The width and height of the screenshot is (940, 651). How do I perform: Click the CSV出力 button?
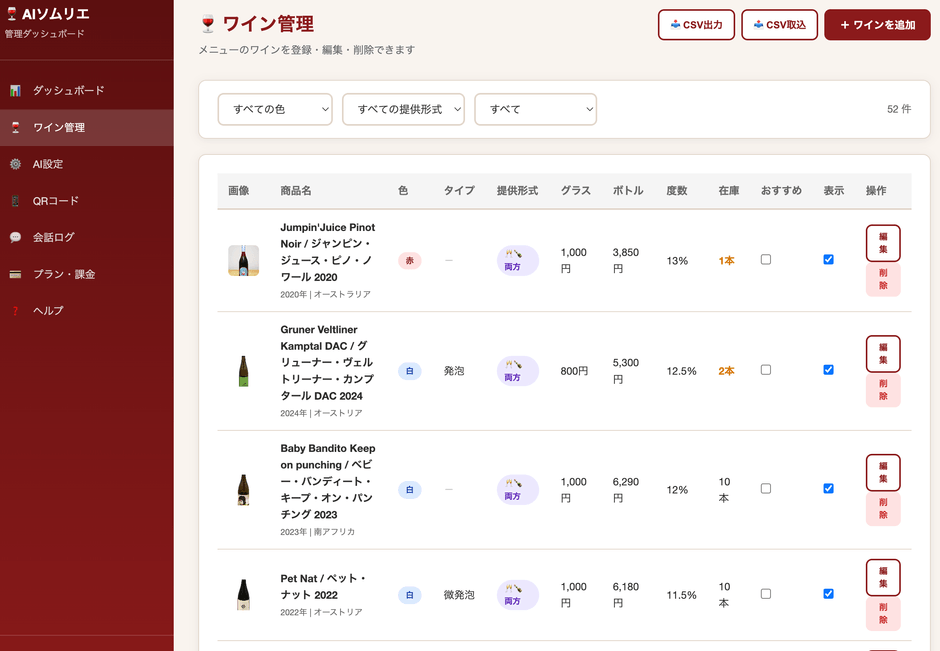tap(696, 25)
